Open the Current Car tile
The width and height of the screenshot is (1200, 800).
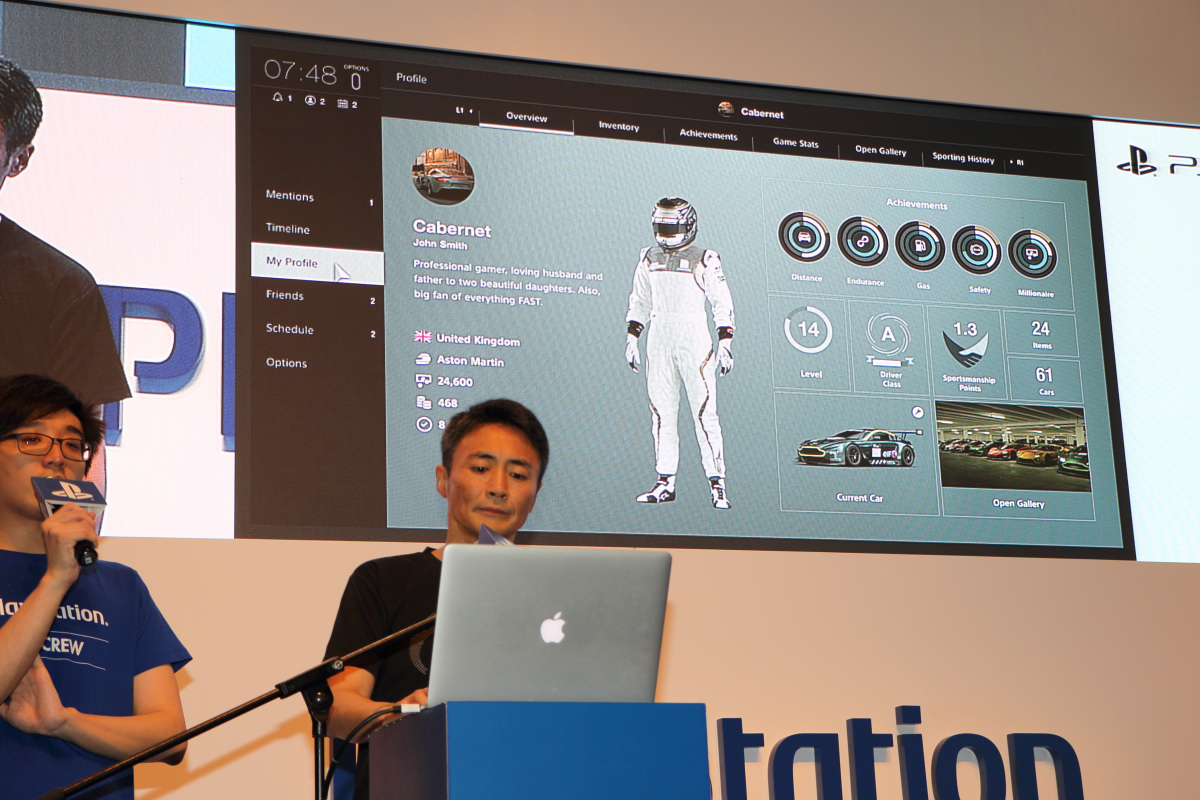click(x=856, y=453)
